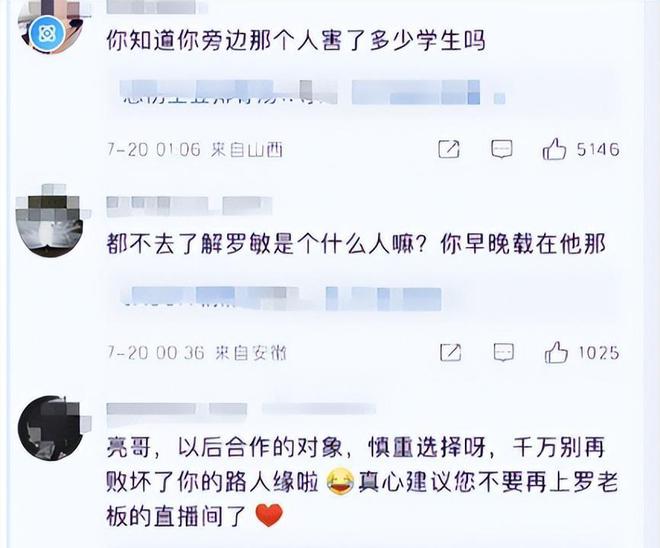Image resolution: width=660 pixels, height=548 pixels.
Task: Share the comment posted from 安徽
Action: tap(450, 352)
